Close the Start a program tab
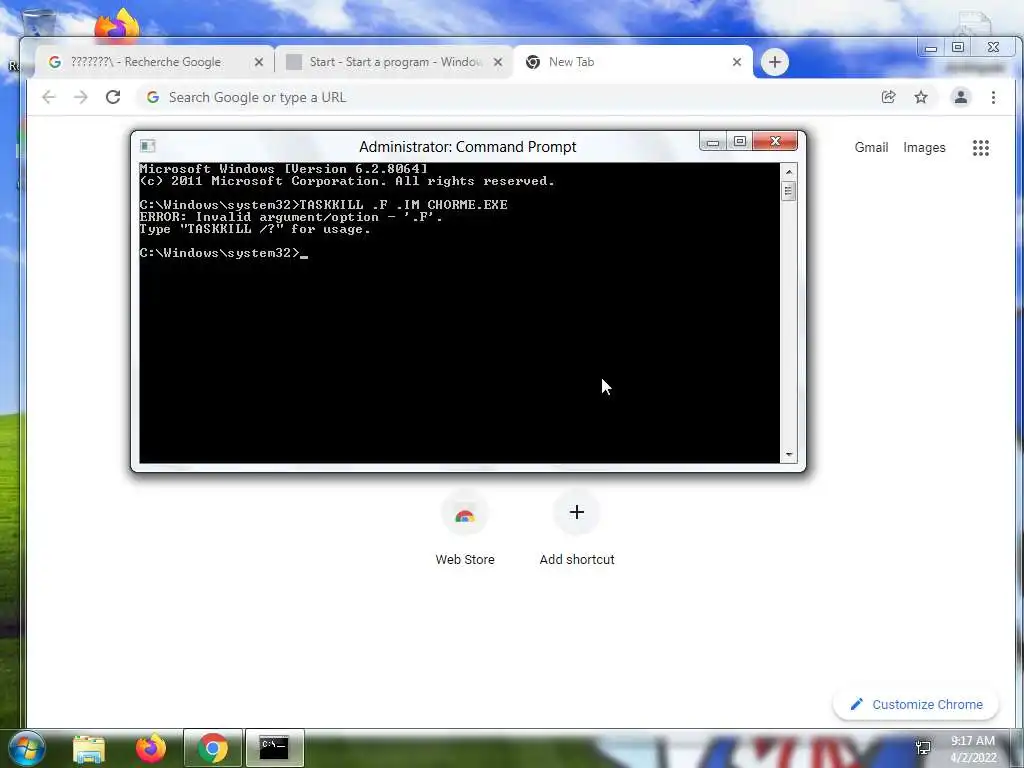 coord(498,62)
